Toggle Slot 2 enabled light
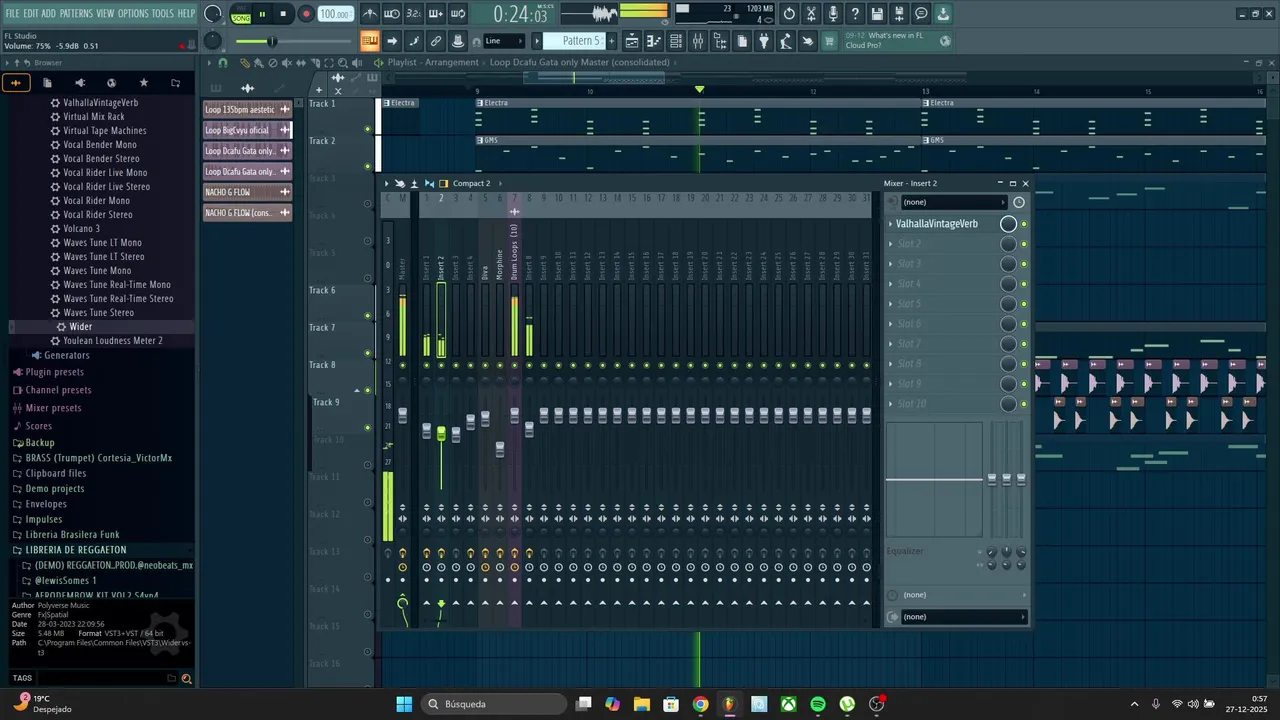Viewport: 1280px width, 720px height. coord(1024,244)
